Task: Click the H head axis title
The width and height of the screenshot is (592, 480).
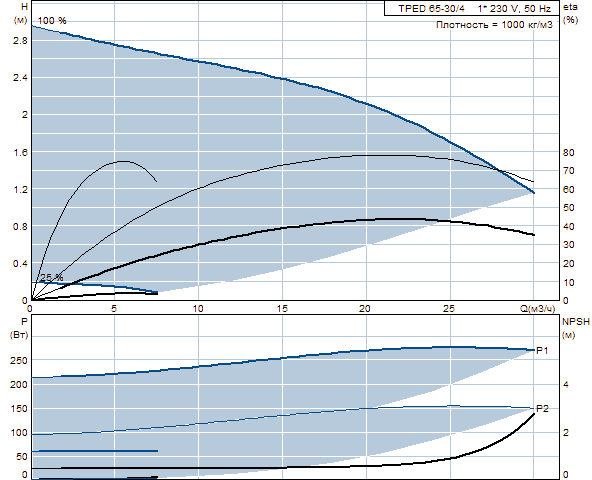Action: click(x=25, y=6)
